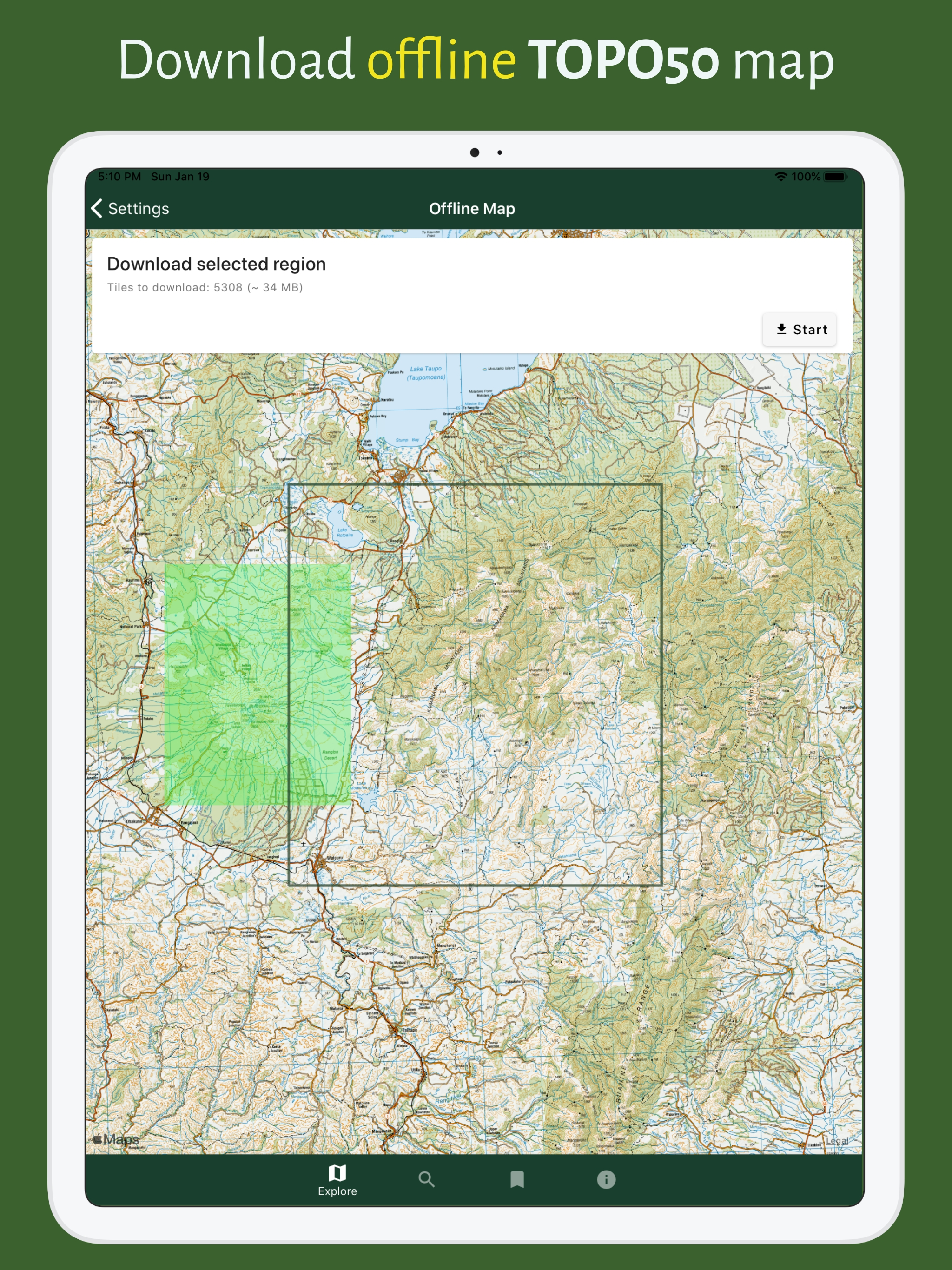
Task: Go back to Settings
Action: [x=130, y=208]
